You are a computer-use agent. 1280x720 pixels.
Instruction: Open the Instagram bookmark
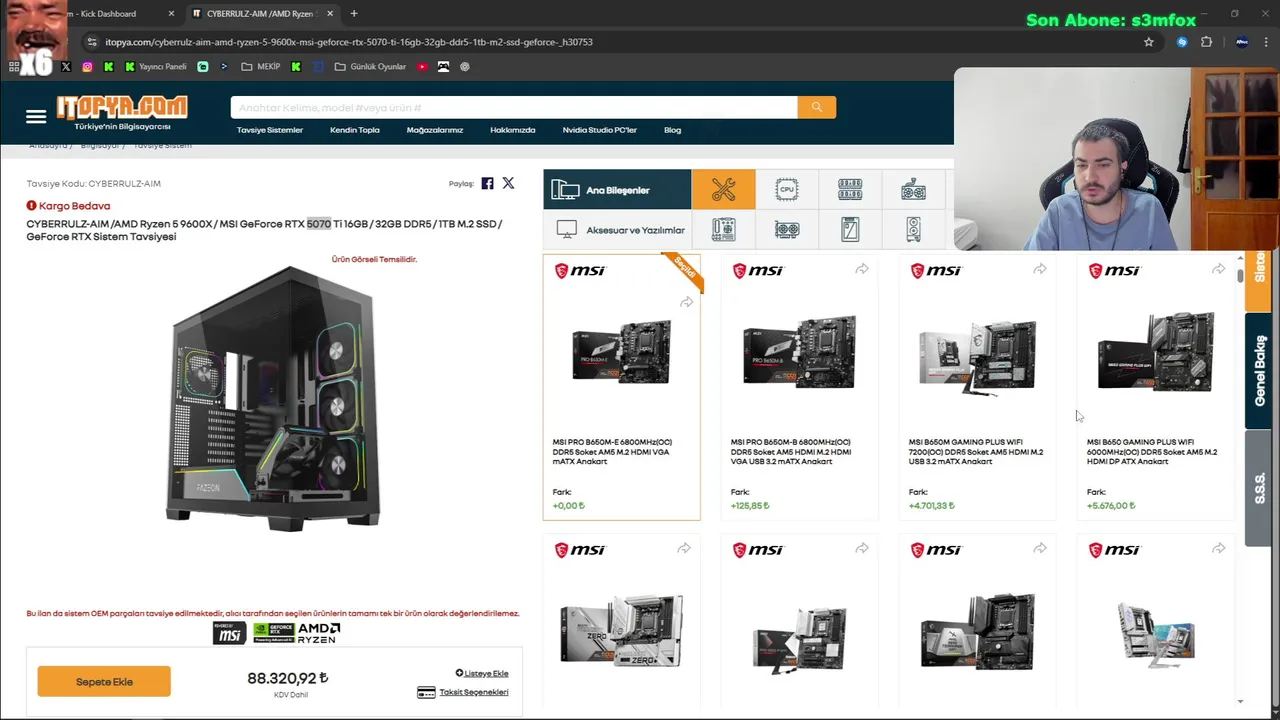[x=87, y=67]
